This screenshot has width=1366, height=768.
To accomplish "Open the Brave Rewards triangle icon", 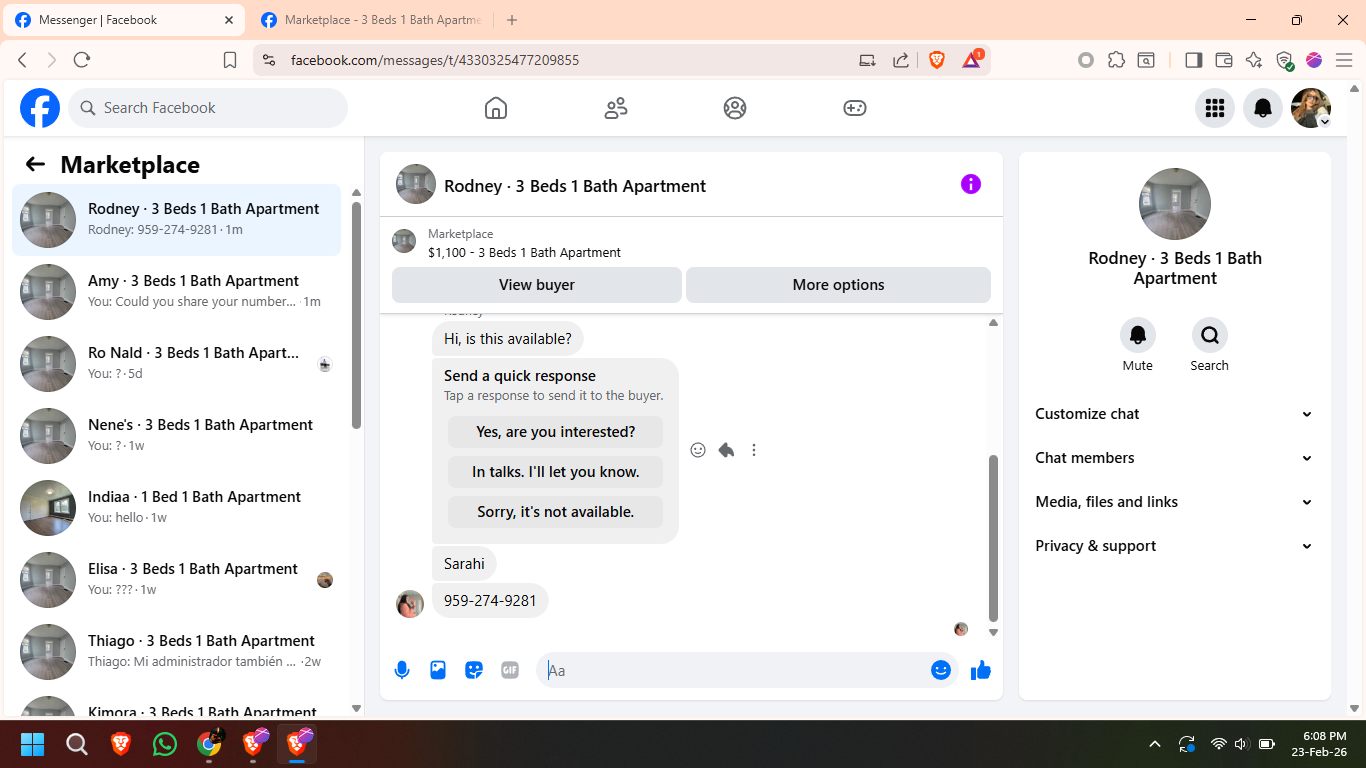I will [x=972, y=60].
